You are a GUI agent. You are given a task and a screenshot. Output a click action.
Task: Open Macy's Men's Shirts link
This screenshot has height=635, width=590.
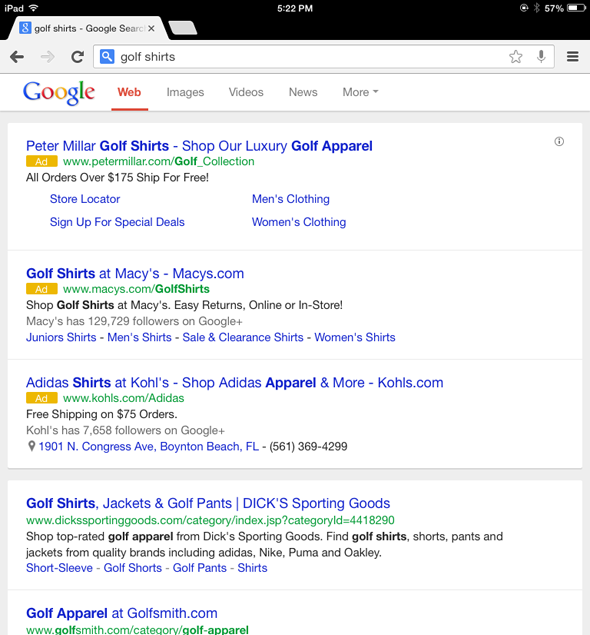(139, 337)
